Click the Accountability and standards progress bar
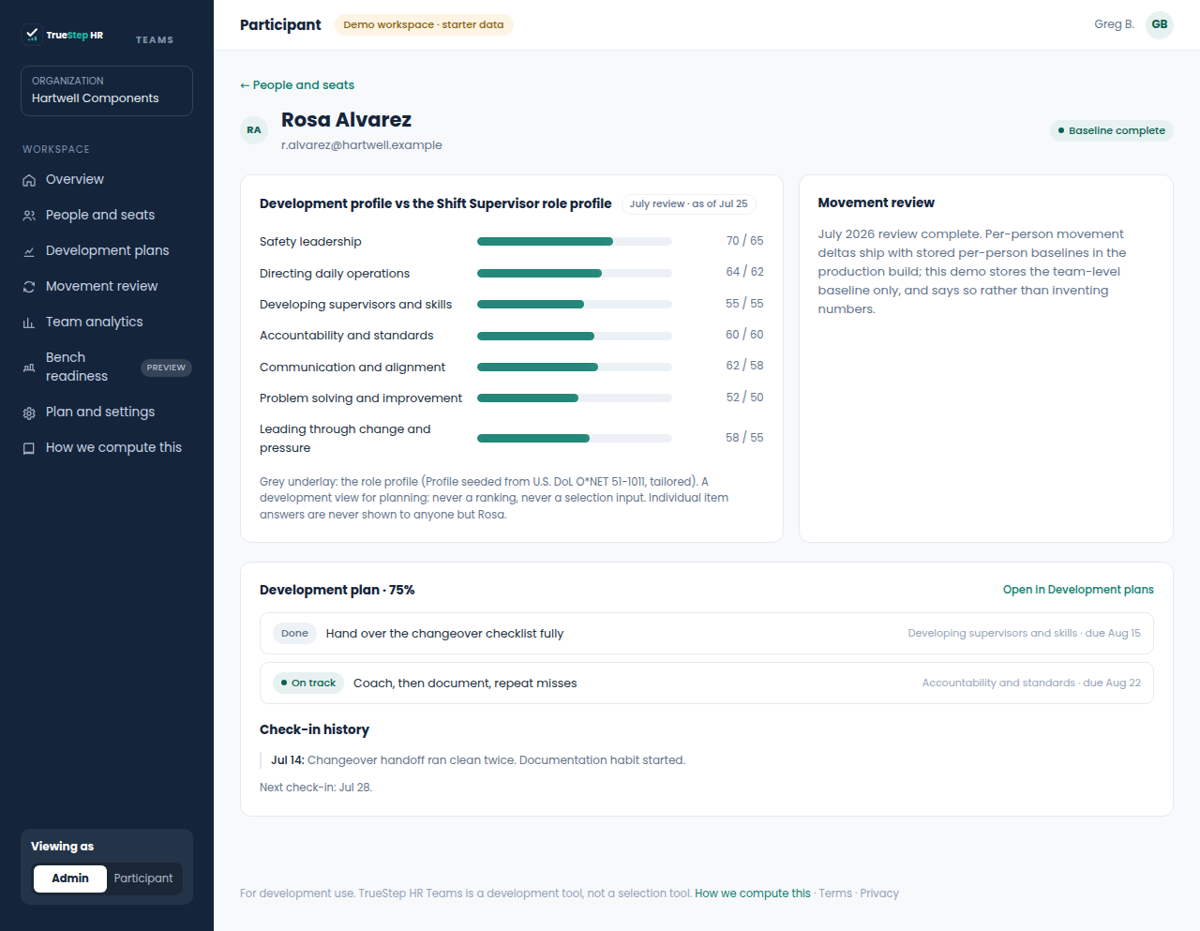Image resolution: width=1200 pixels, height=931 pixels. point(574,336)
